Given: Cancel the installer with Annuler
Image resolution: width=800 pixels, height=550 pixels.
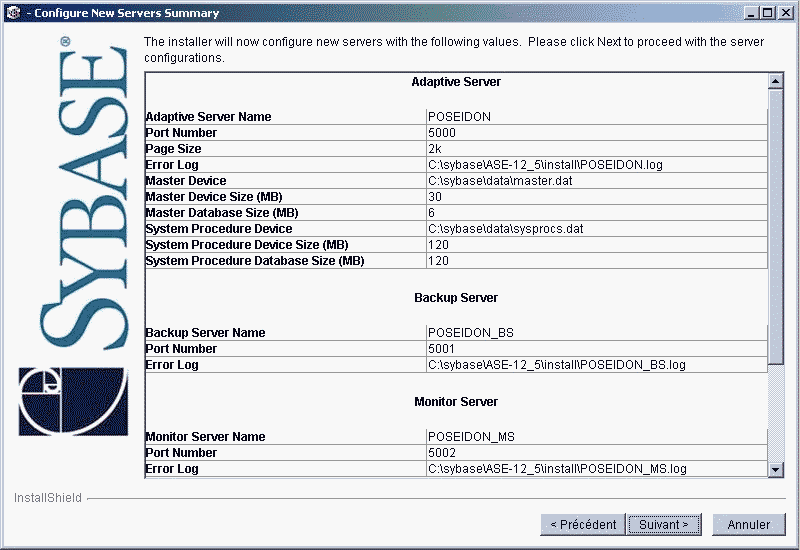Looking at the screenshot, I should [749, 524].
